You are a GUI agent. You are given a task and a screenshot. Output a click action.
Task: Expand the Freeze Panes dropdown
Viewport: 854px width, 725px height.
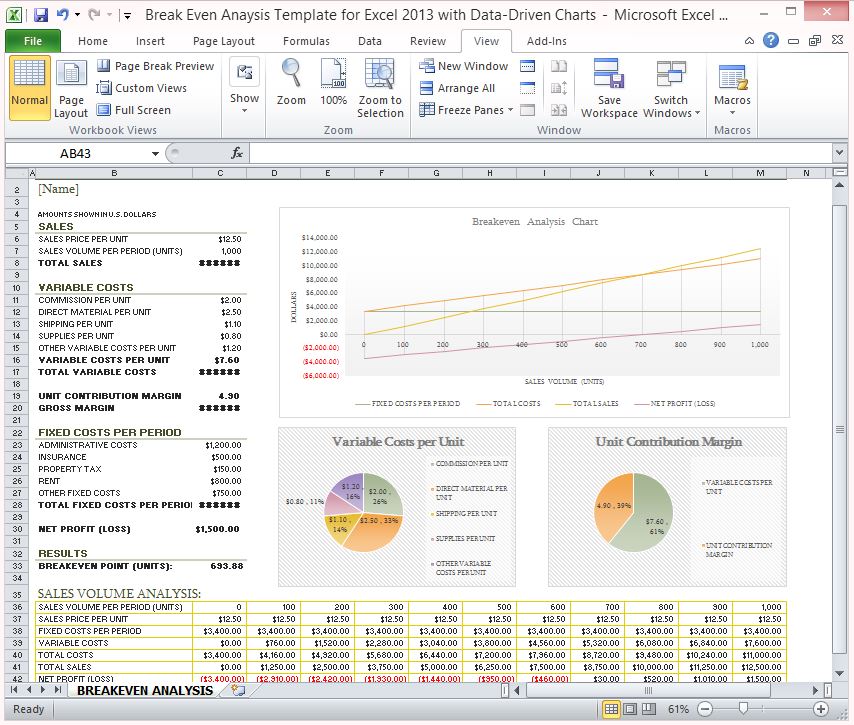coord(510,109)
